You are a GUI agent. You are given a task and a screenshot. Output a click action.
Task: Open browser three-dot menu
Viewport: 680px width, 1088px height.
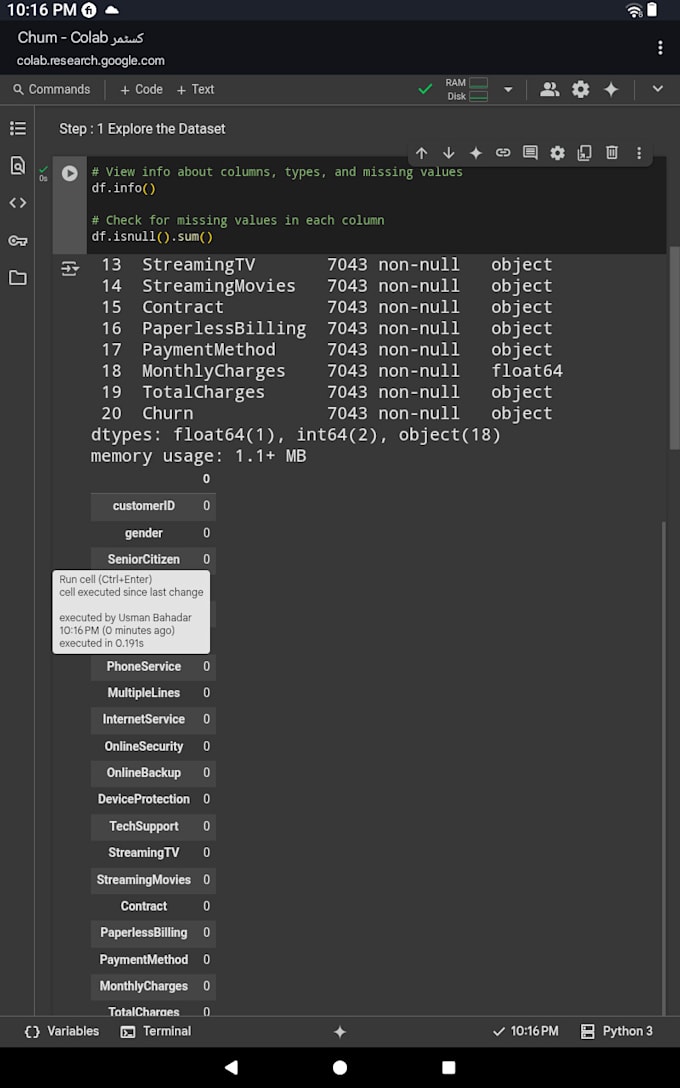(x=659, y=48)
